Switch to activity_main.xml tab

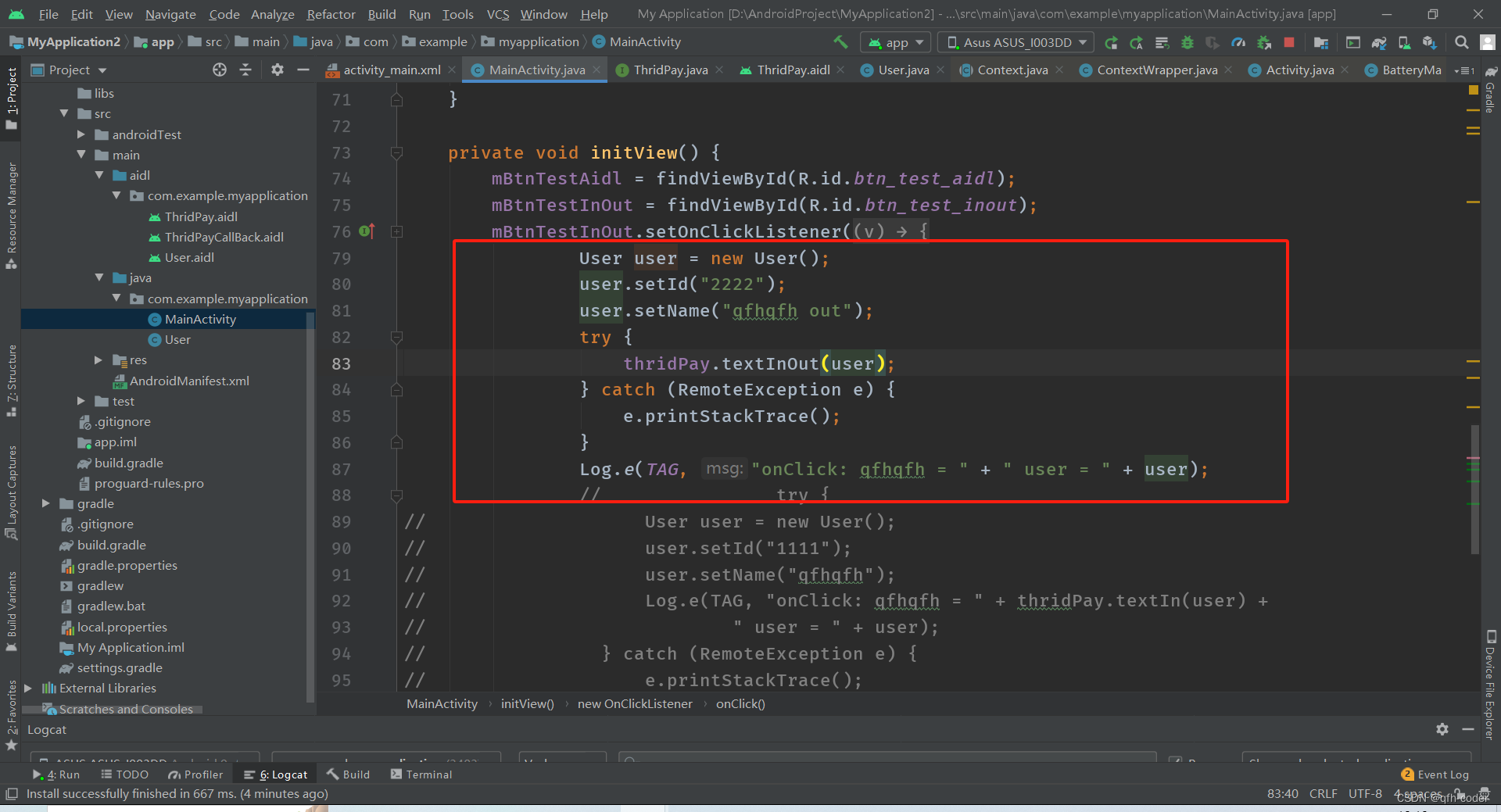391,70
